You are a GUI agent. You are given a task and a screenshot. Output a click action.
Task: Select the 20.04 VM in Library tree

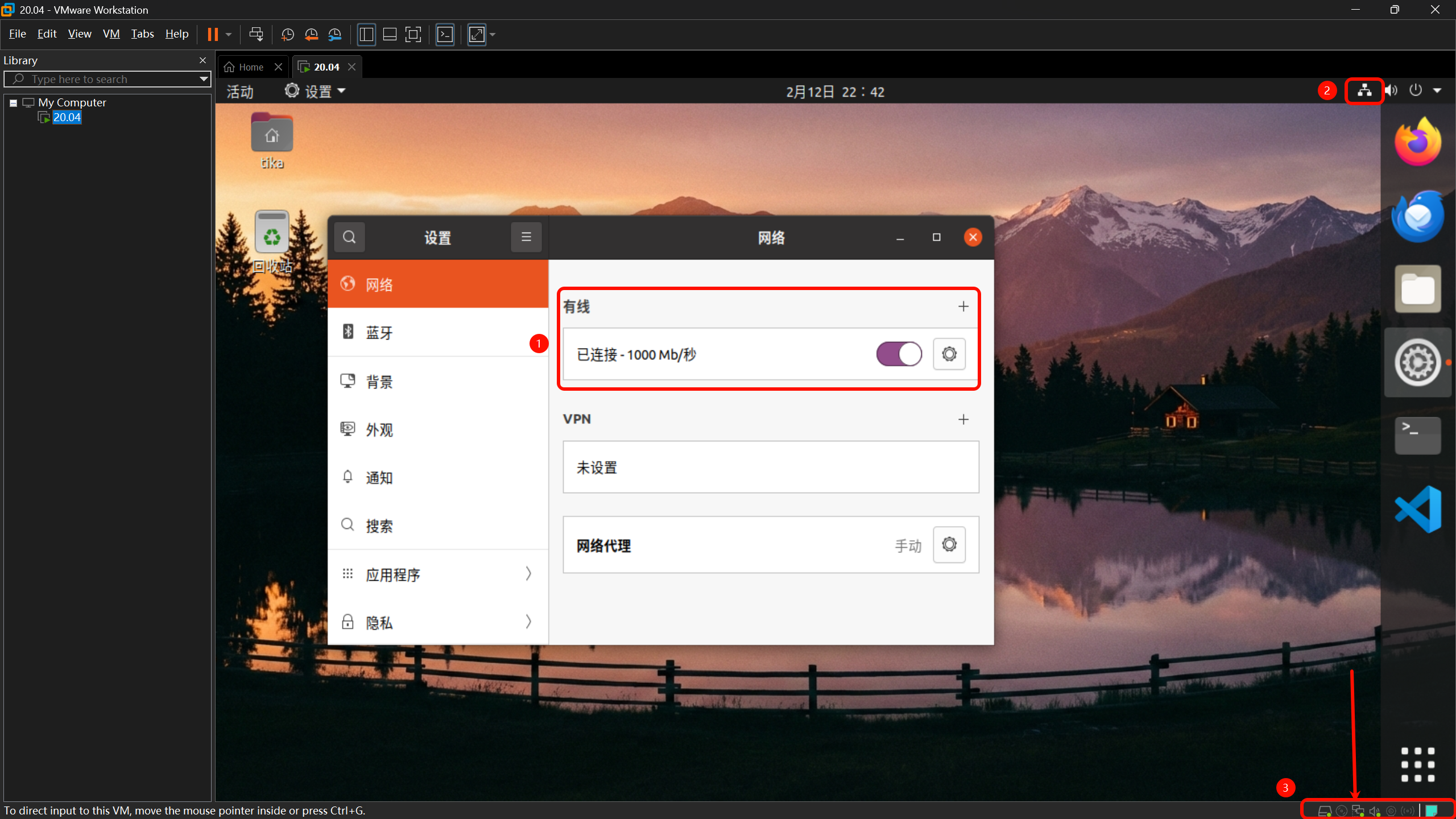click(x=67, y=117)
